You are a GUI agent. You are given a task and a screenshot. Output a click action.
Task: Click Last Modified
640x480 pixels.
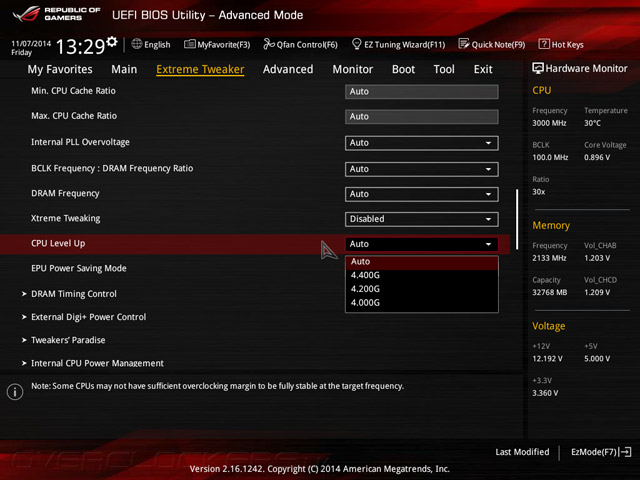[522, 452]
